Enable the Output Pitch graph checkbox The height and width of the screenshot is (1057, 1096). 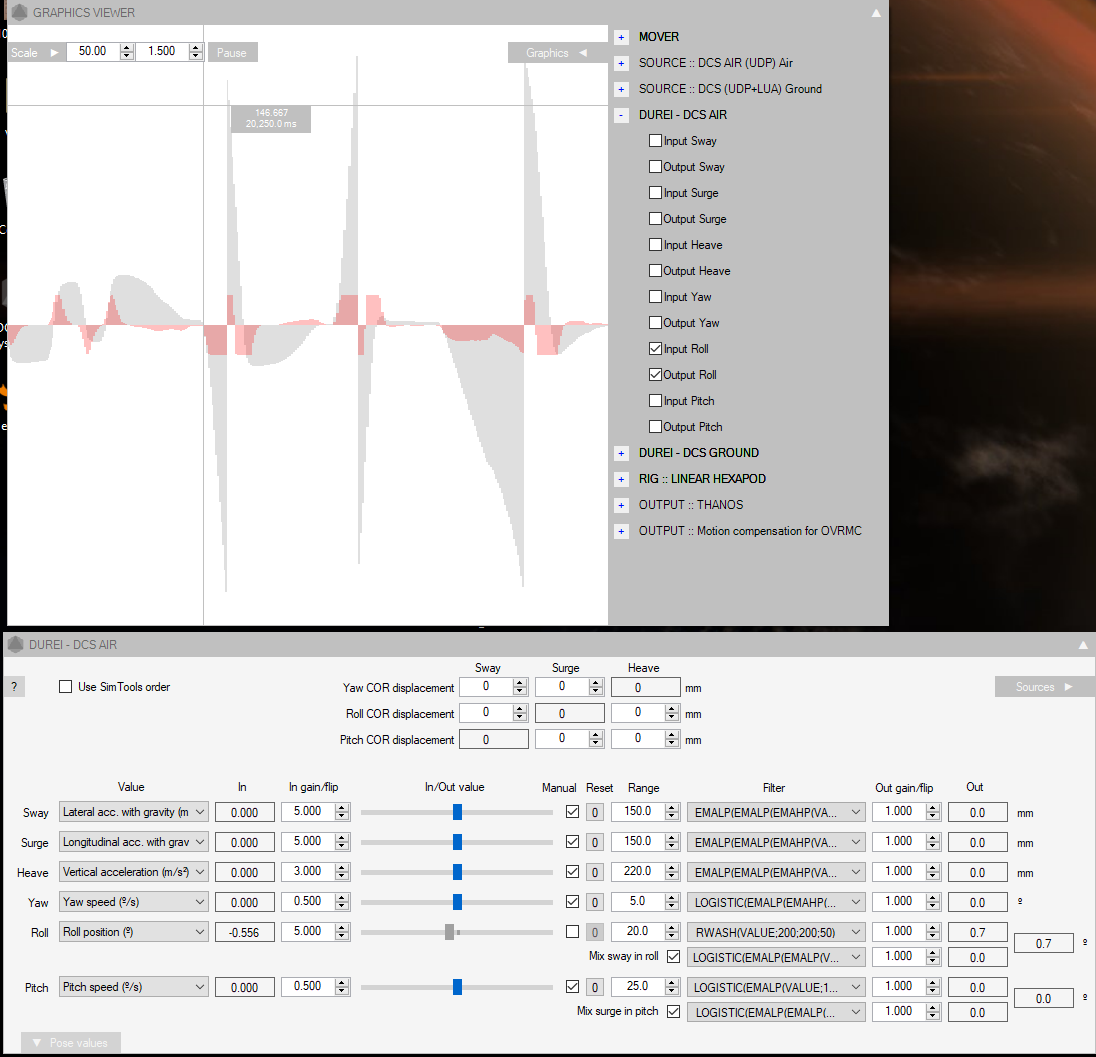[x=655, y=426]
